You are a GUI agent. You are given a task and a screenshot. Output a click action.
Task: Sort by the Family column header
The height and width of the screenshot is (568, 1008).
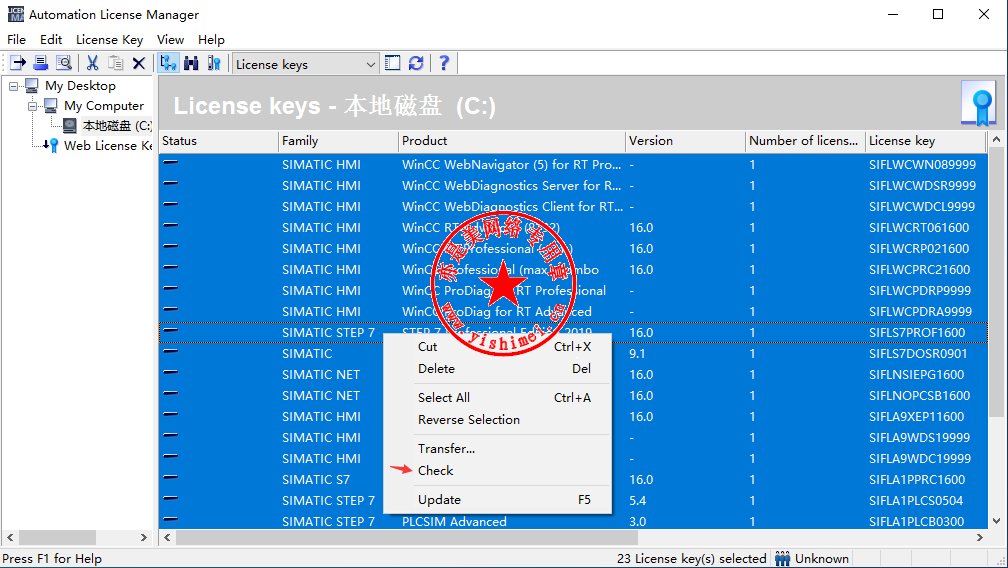click(338, 141)
